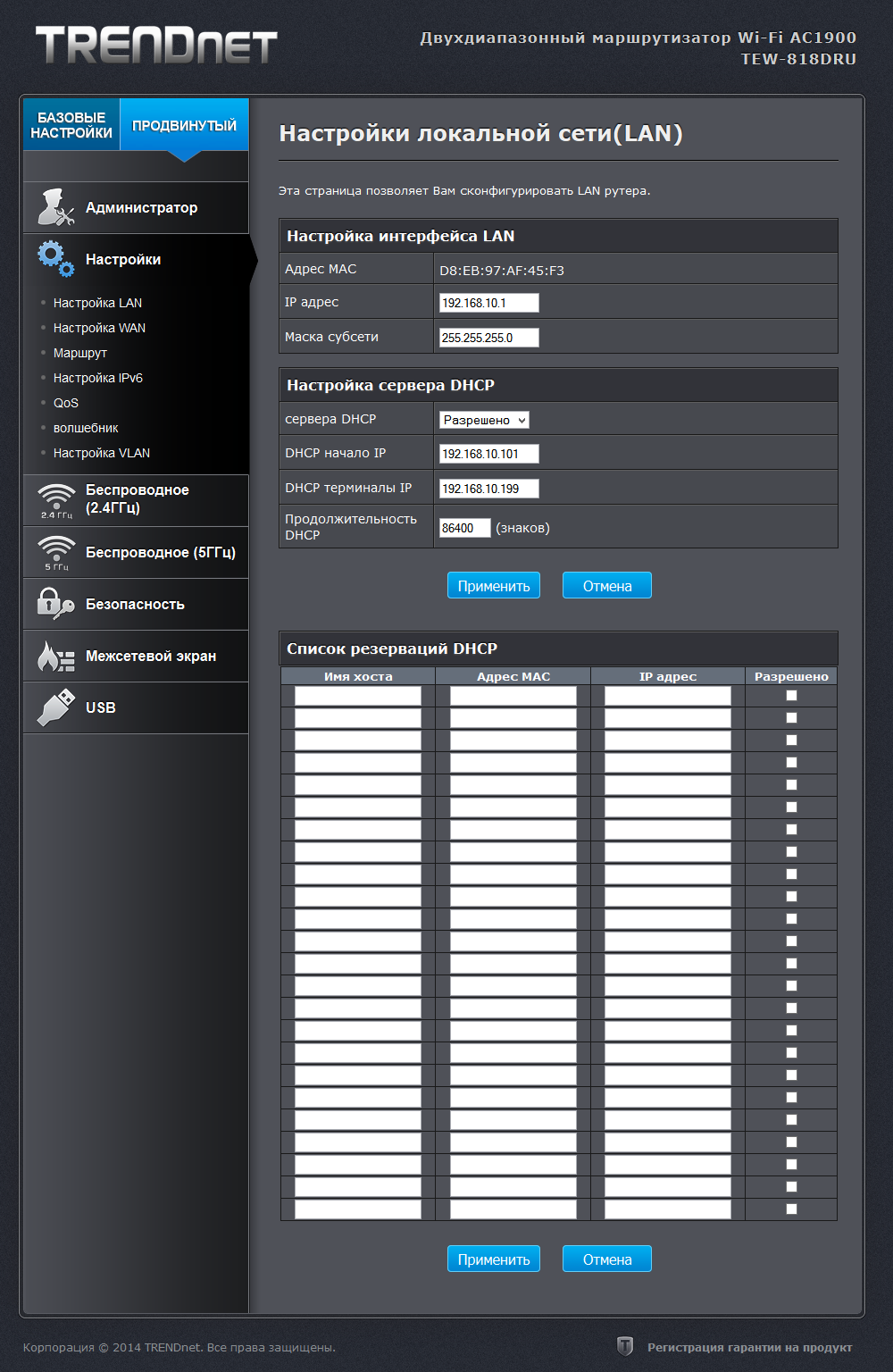Viewport: 893px width, 1372px height.
Task: Check the last DHCP reservation row checkbox
Action: click(x=791, y=1209)
